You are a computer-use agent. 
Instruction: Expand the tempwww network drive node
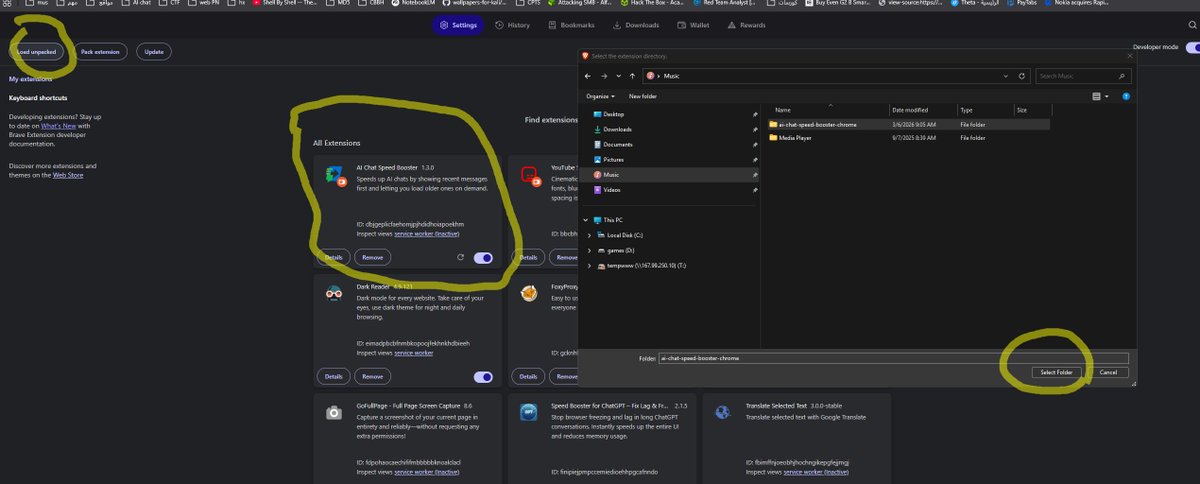point(590,265)
